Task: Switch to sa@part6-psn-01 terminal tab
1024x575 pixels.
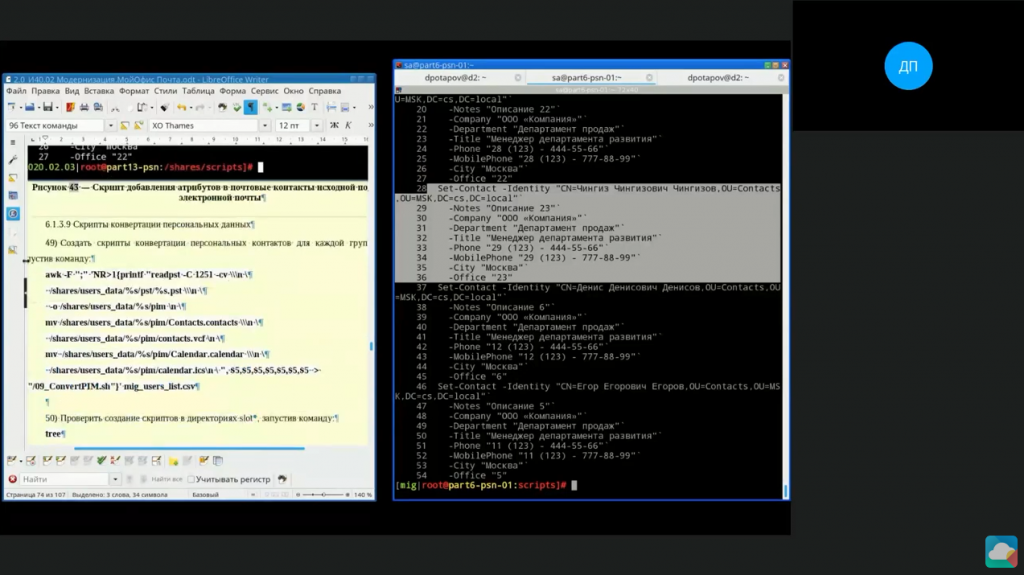Action: coord(586,78)
